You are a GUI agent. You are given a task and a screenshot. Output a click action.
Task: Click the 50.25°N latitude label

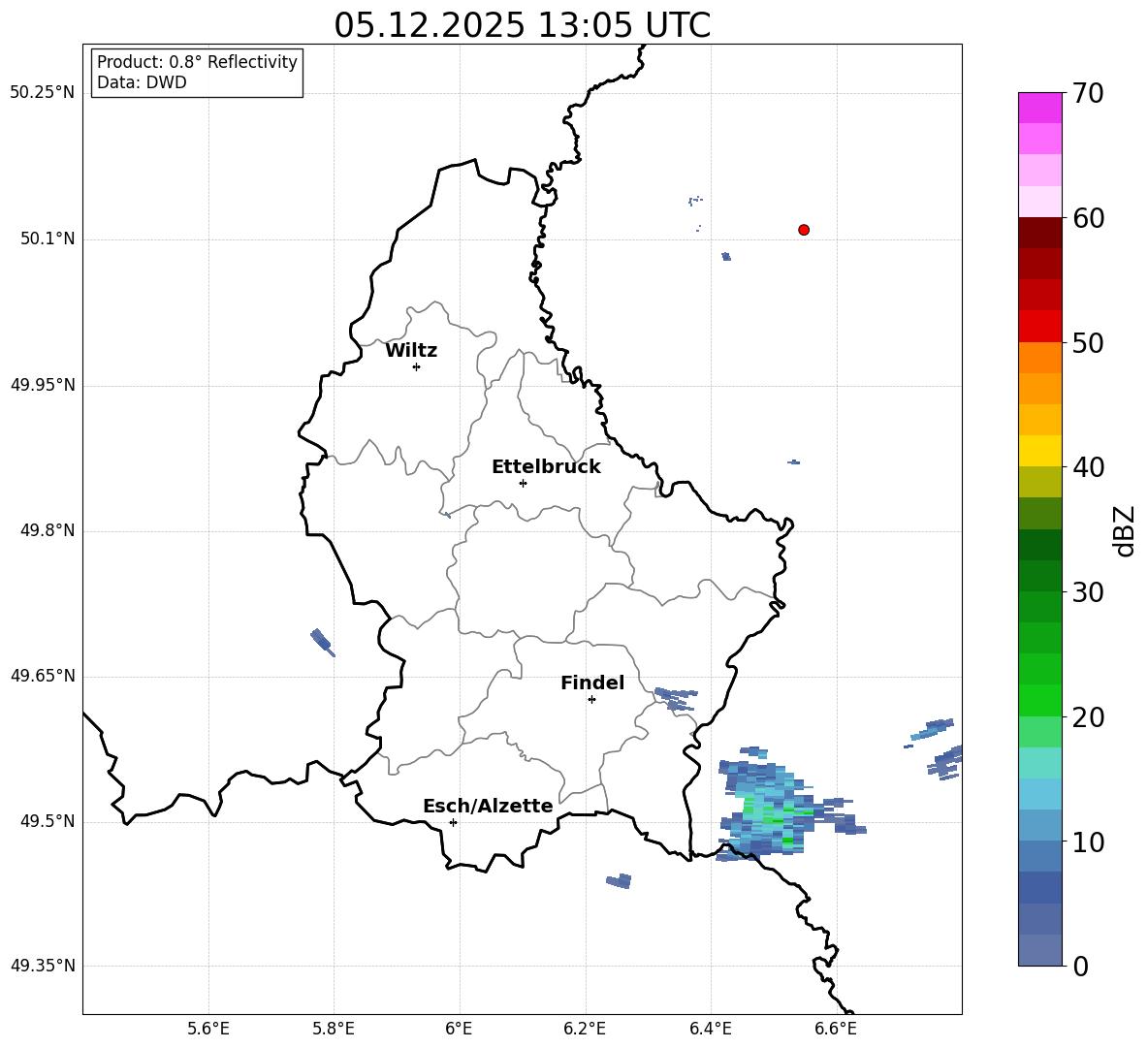[x=43, y=93]
